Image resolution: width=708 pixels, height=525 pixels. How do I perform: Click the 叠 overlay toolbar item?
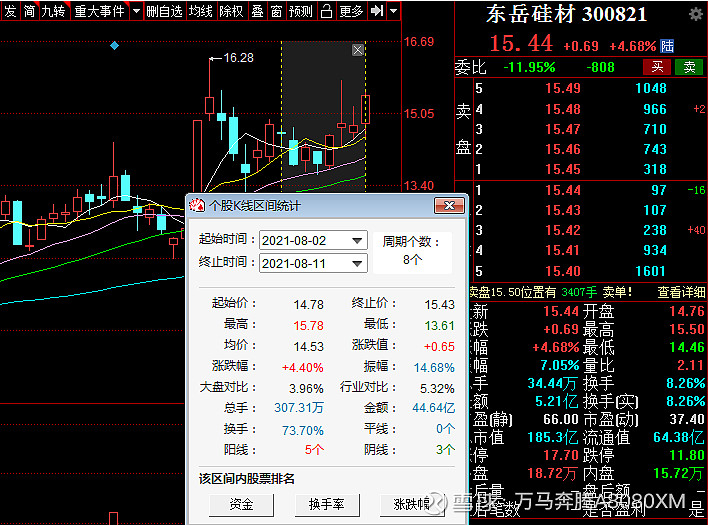click(257, 11)
